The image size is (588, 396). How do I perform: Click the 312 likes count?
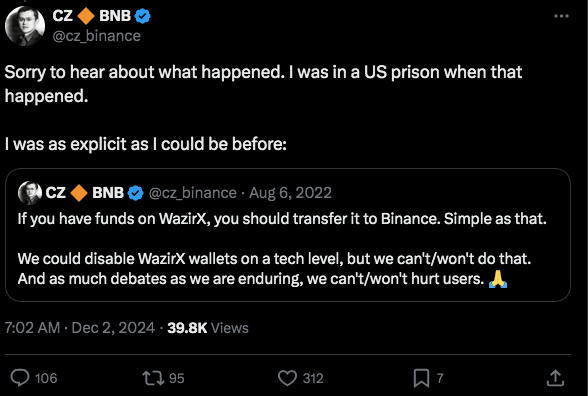(313, 378)
